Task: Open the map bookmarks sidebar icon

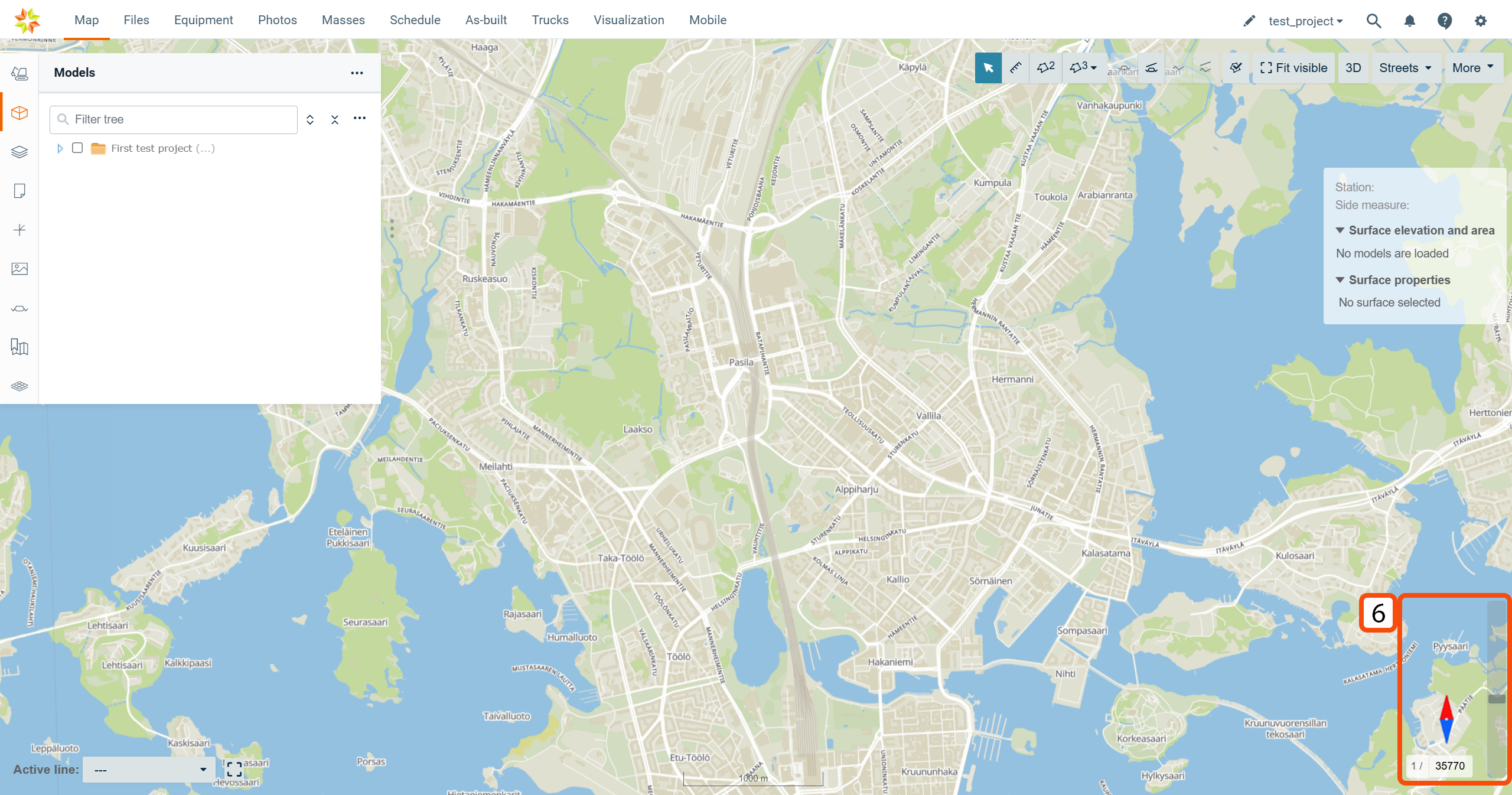Action: pos(19,347)
